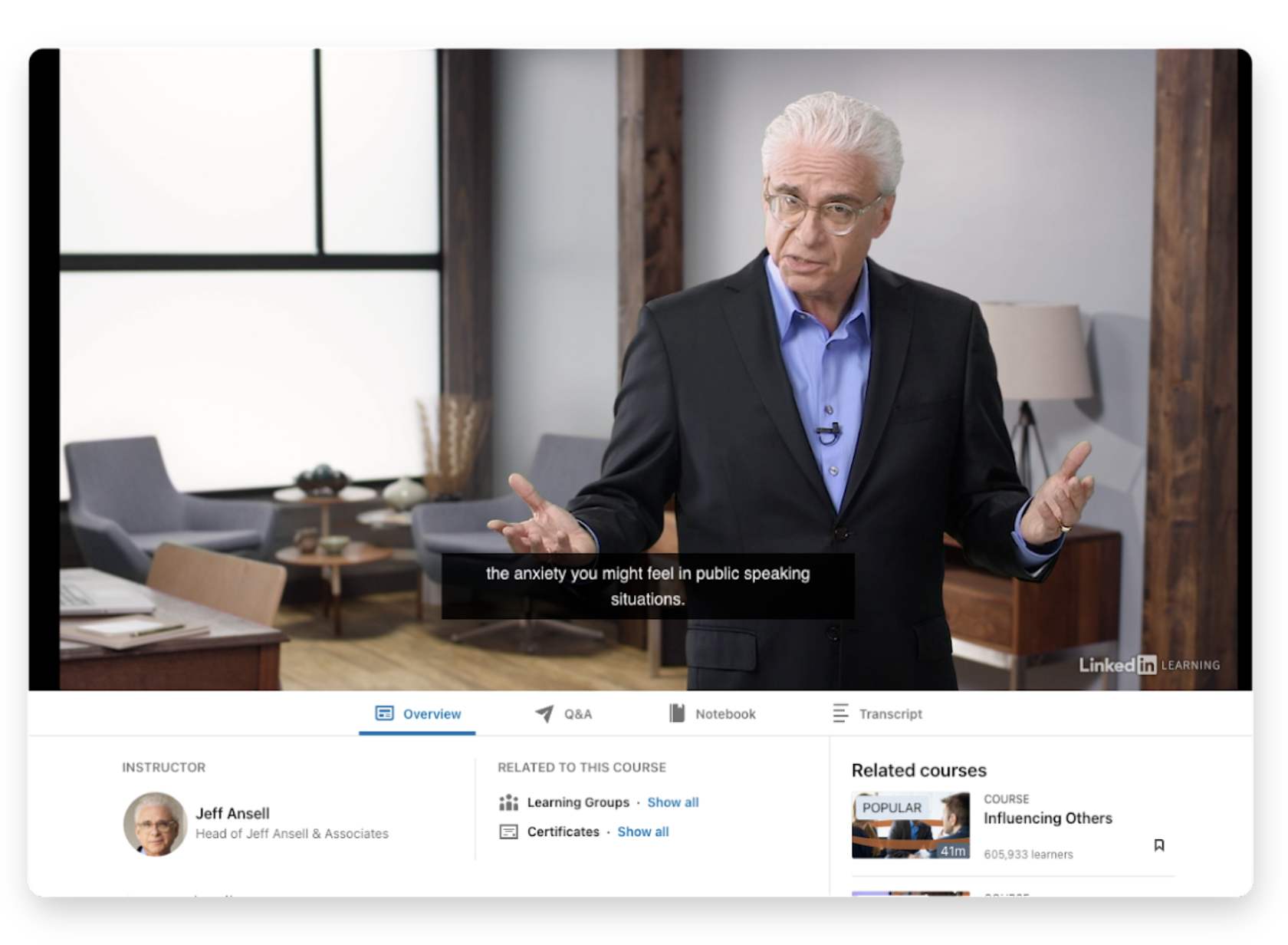Open instructor Jeff Ansell's profile
The width and height of the screenshot is (1288, 945).
(233, 813)
